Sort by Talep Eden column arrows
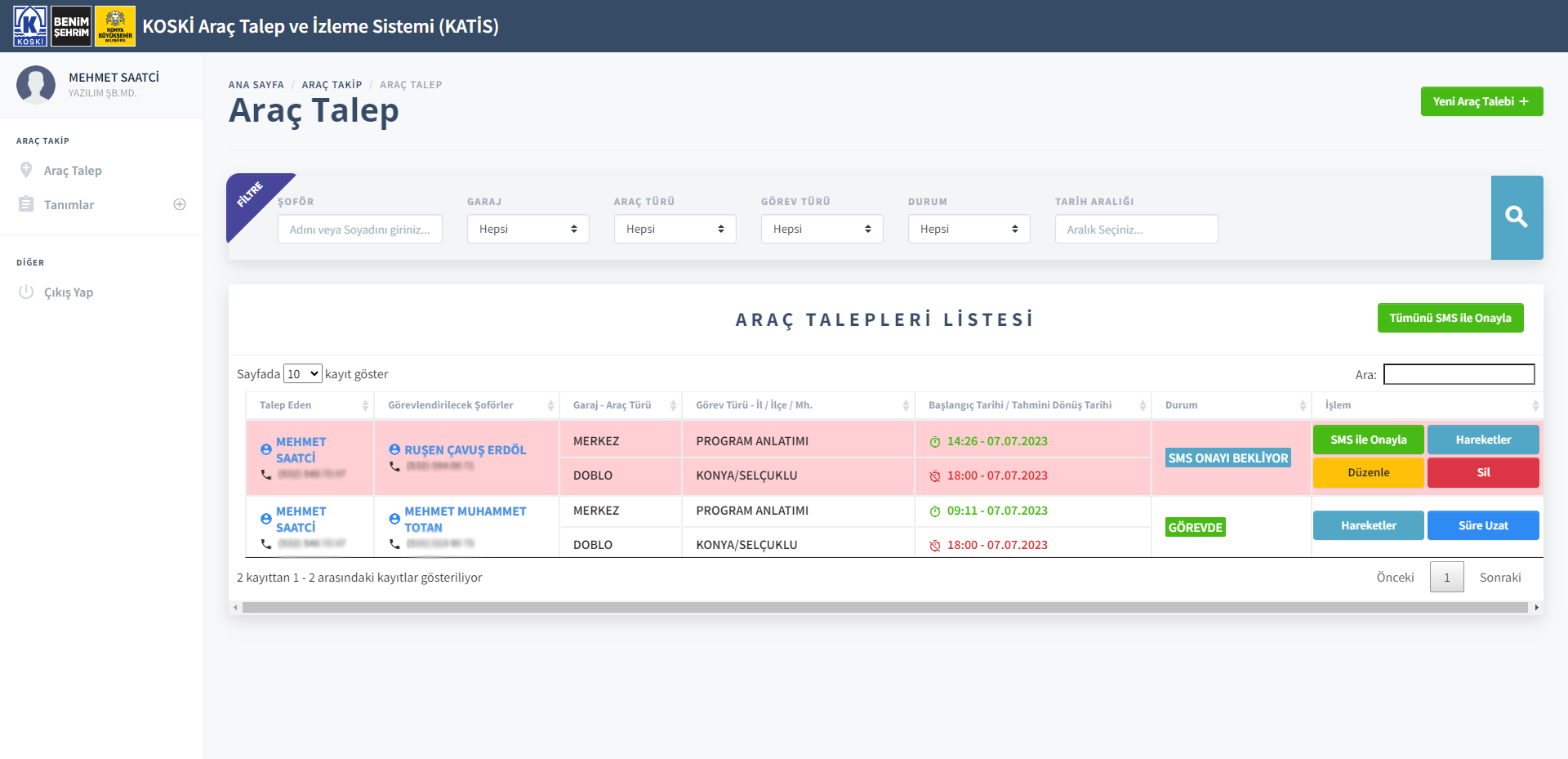Viewport: 1568px width, 759px height. coord(365,405)
